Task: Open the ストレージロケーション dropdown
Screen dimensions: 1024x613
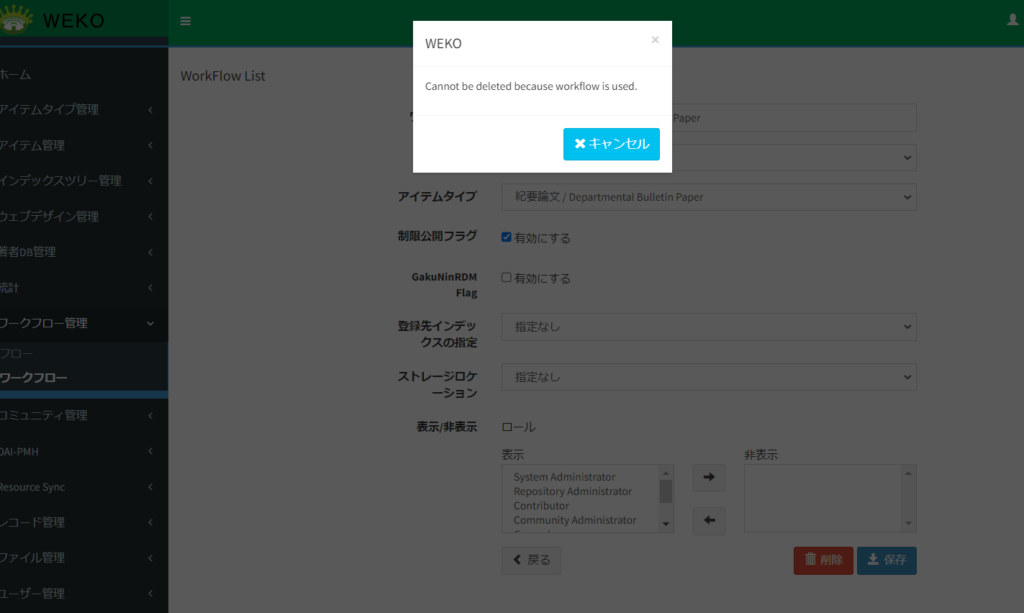Action: click(708, 377)
